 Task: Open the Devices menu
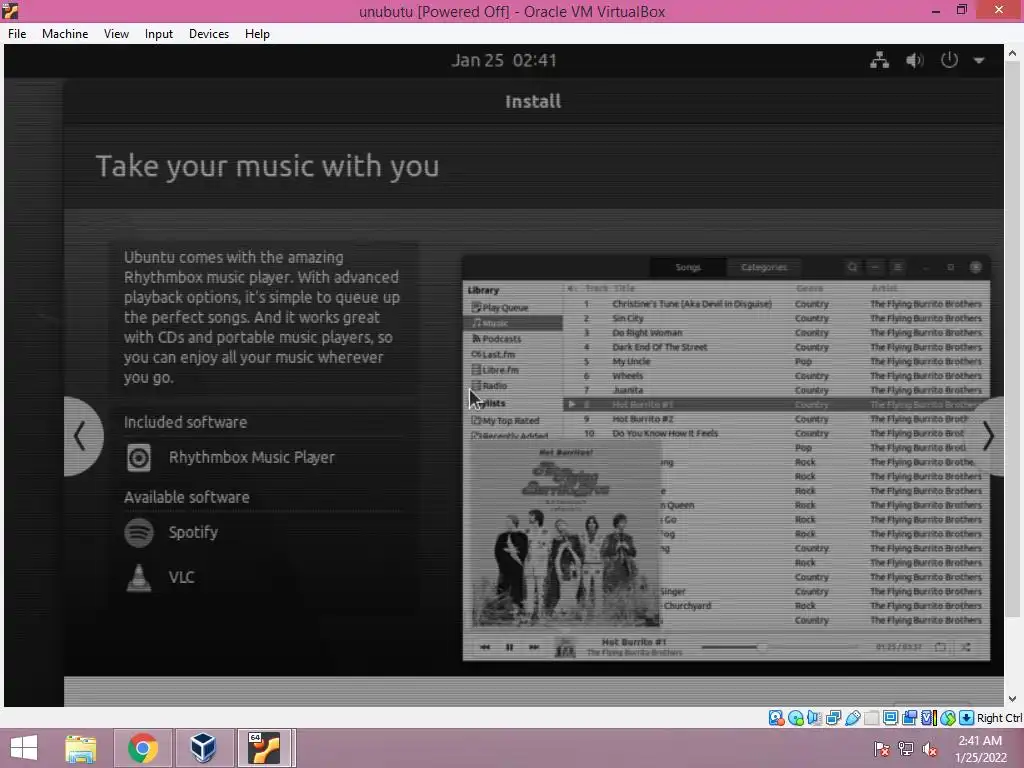(x=208, y=34)
